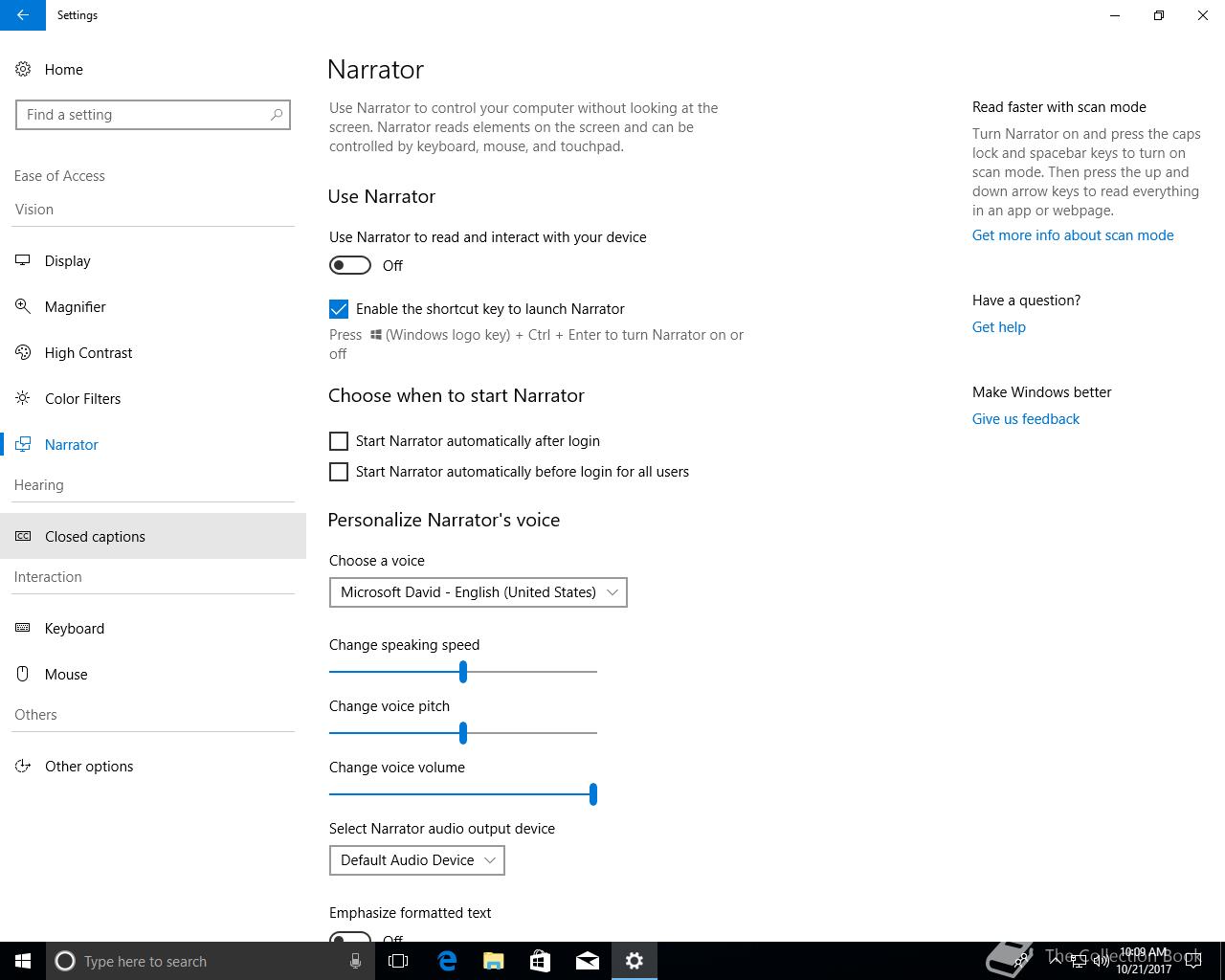Open Microsoft Store from taskbar

click(x=540, y=961)
